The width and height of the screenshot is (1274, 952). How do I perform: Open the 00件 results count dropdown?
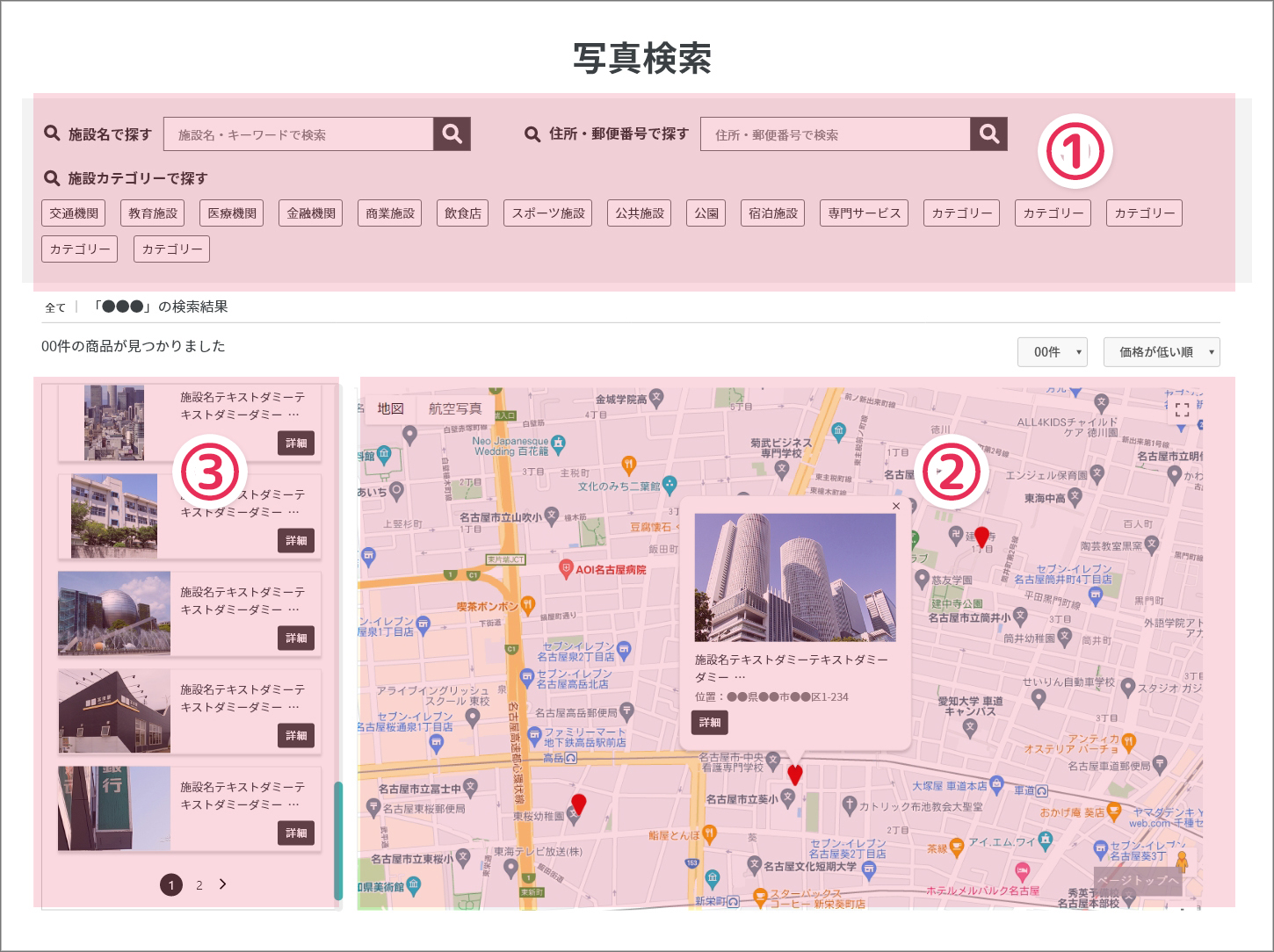click(x=1053, y=352)
